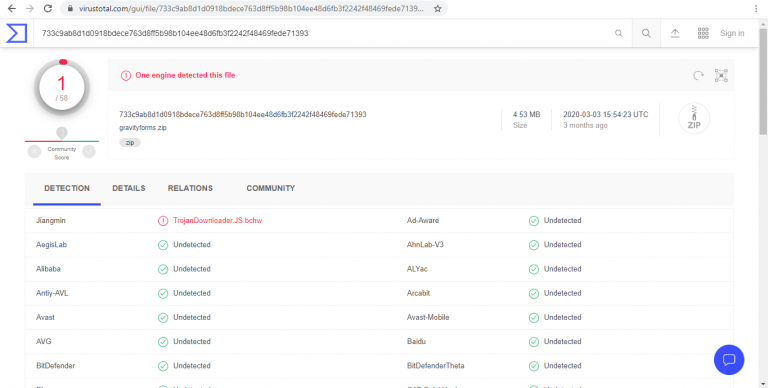This screenshot has width=768, height=388.
Task: Switch to the DETAILS tab
Action: coord(129,188)
